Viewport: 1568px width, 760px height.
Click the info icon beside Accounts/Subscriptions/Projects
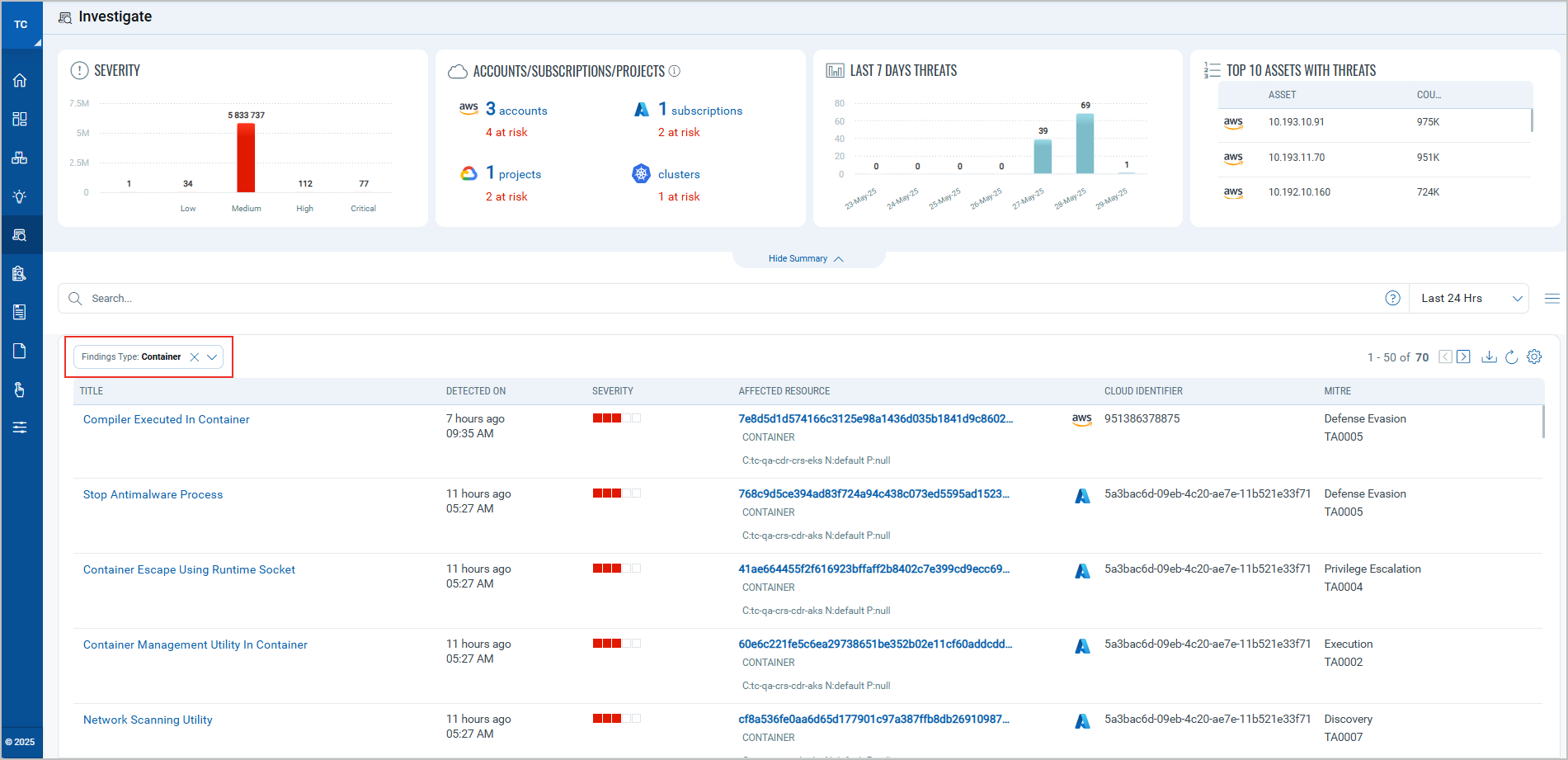coord(674,71)
